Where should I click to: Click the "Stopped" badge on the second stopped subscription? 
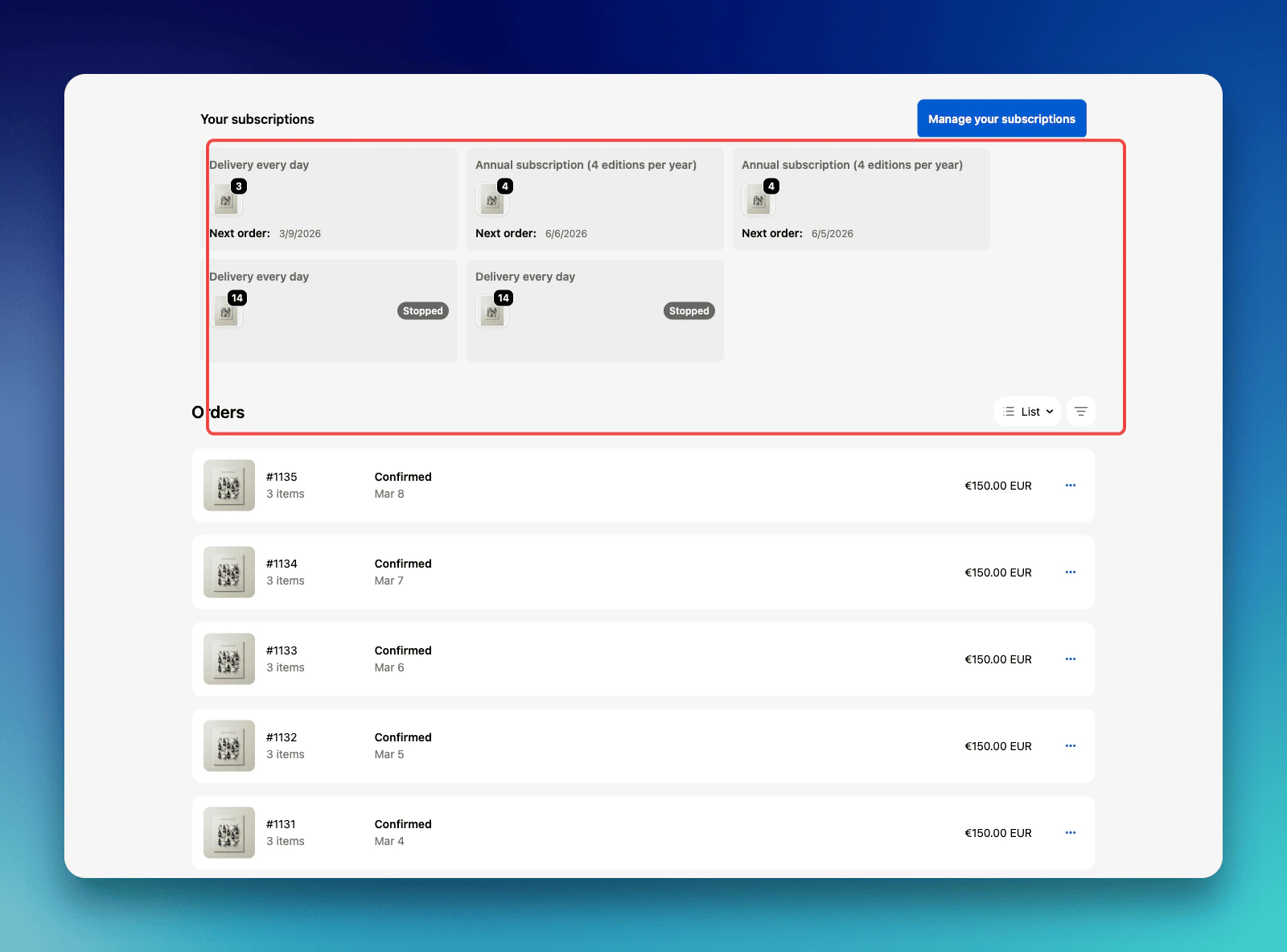tap(689, 310)
